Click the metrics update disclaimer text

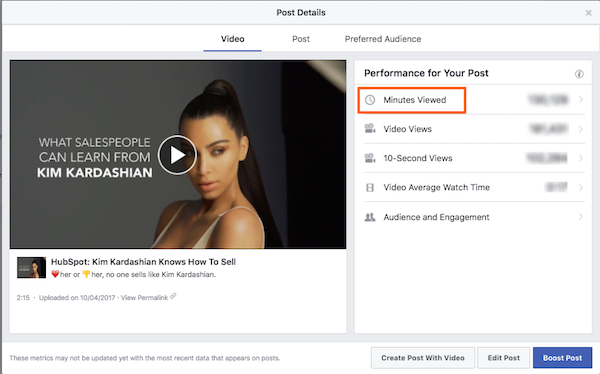[x=145, y=358]
